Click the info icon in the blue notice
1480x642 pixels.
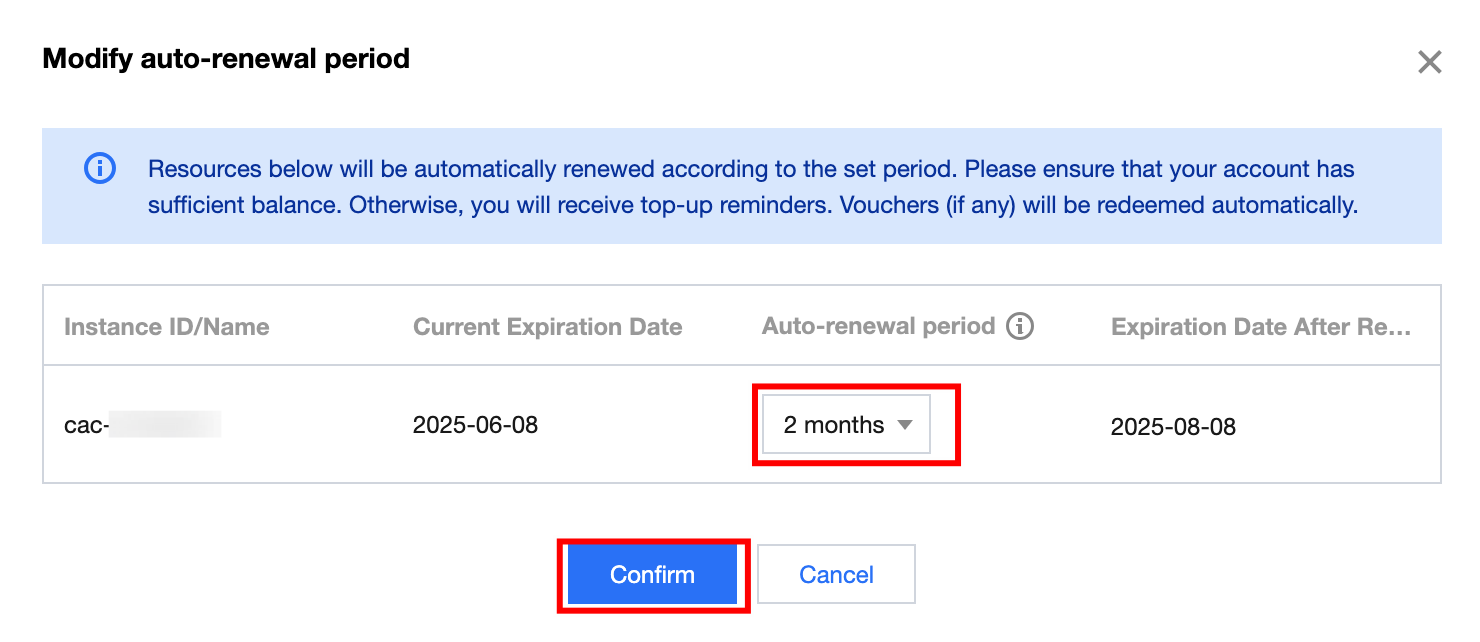99,169
